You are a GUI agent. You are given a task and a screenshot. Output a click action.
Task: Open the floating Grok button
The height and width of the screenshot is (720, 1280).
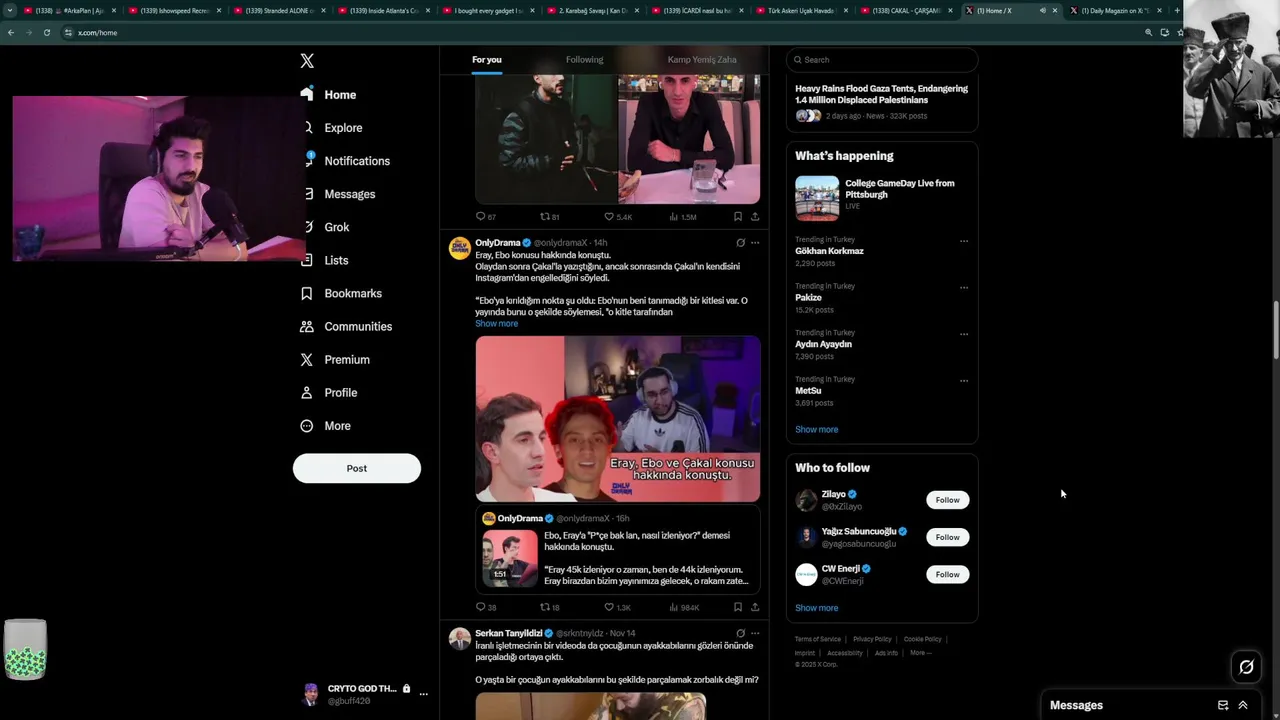(x=1246, y=667)
